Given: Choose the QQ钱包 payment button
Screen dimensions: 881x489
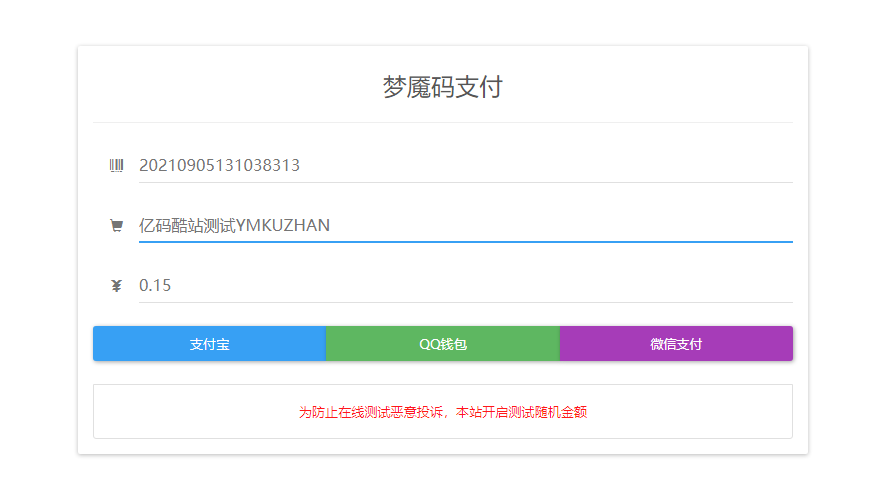Looking at the screenshot, I should 443,343.
